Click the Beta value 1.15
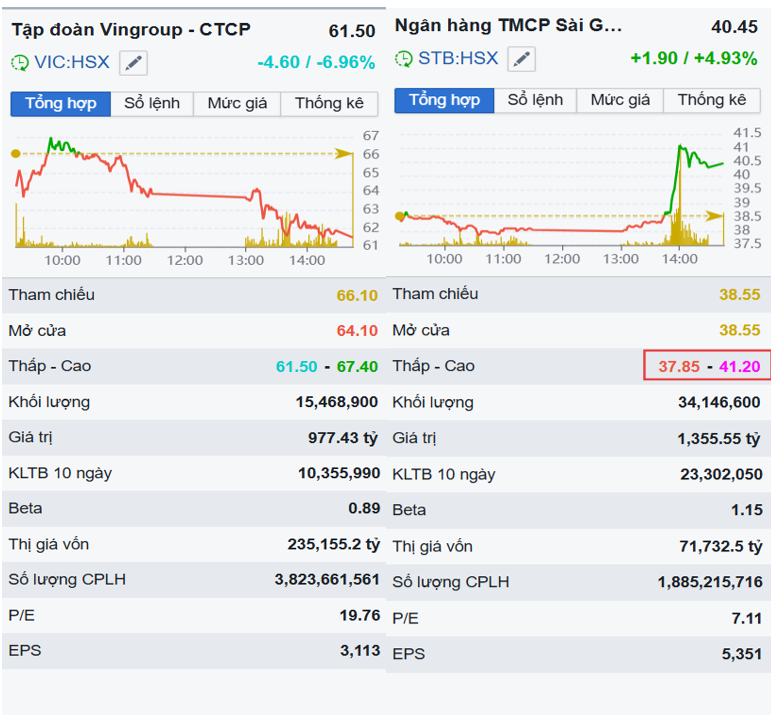Viewport: 771px width, 715px height. tap(747, 510)
